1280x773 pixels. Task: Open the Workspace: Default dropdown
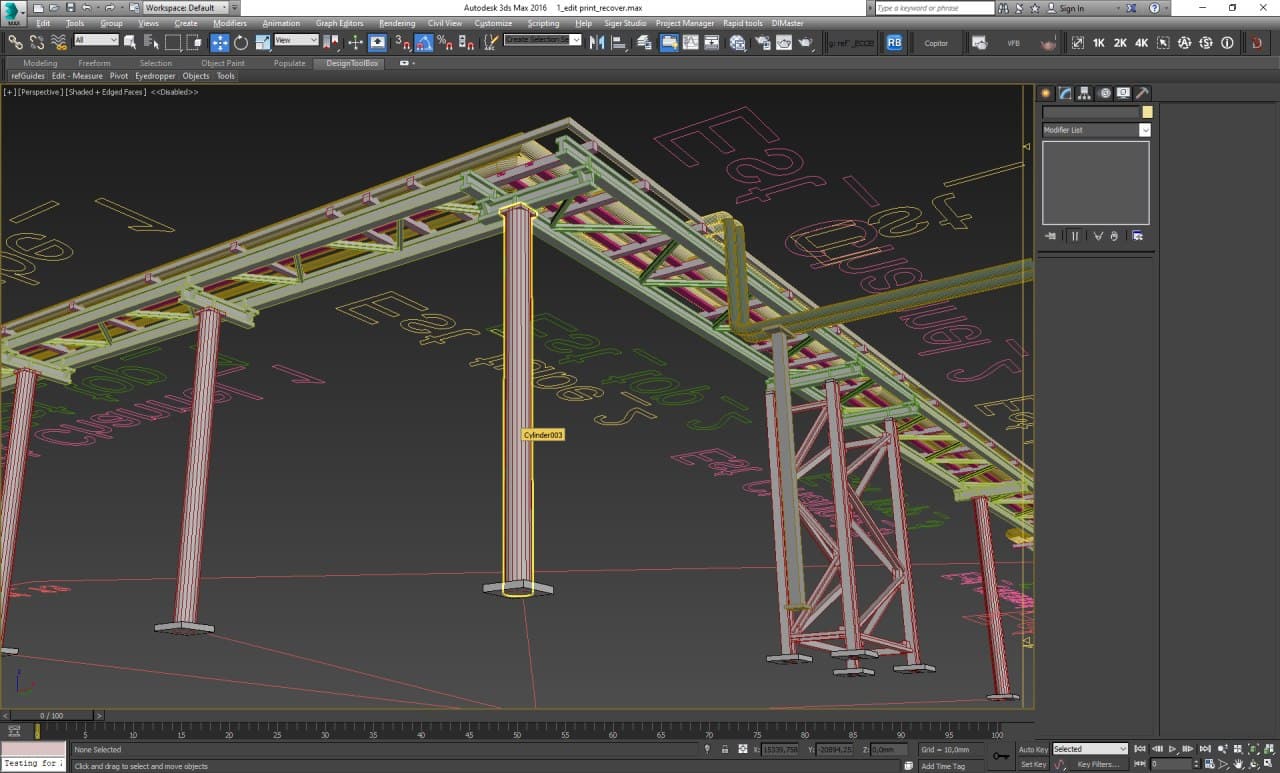point(186,8)
